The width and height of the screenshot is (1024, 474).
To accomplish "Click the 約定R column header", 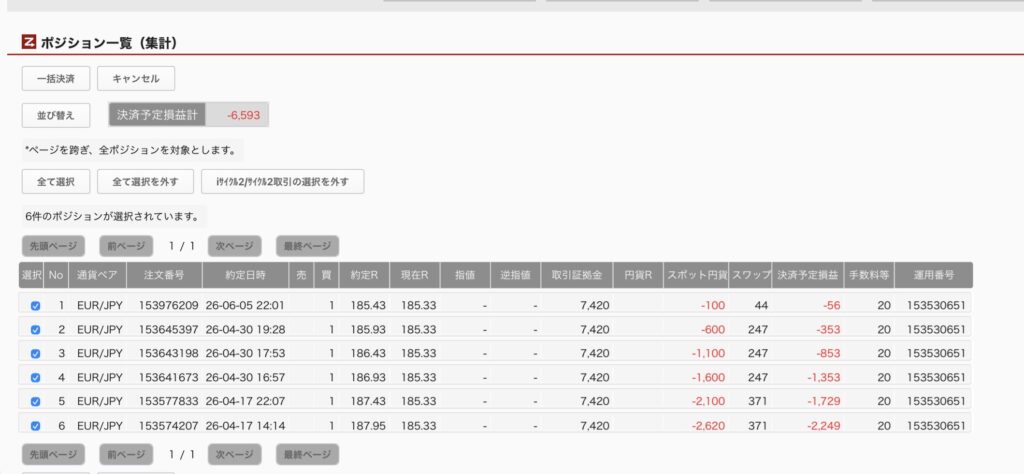I will pos(364,275).
